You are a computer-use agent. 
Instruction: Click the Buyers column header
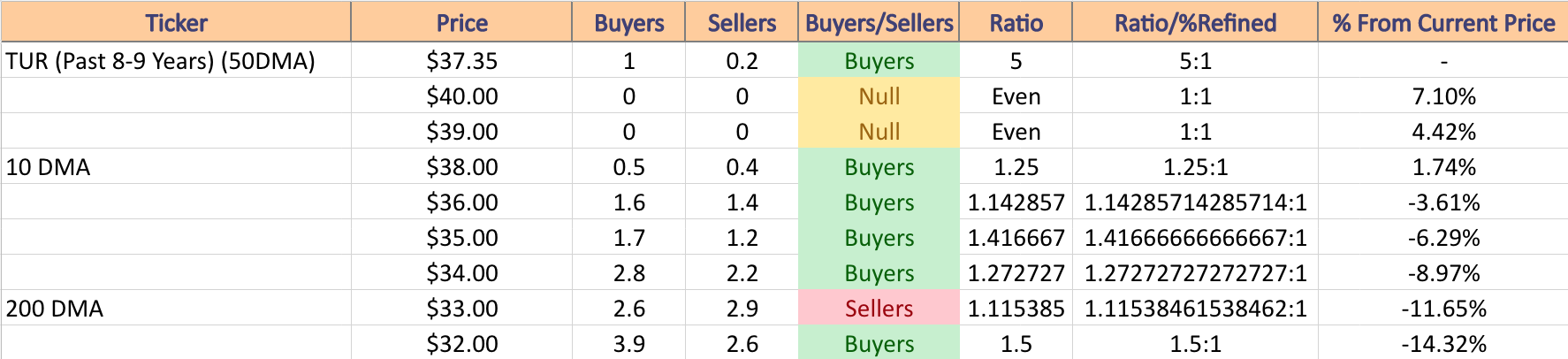pyautogui.click(x=628, y=22)
